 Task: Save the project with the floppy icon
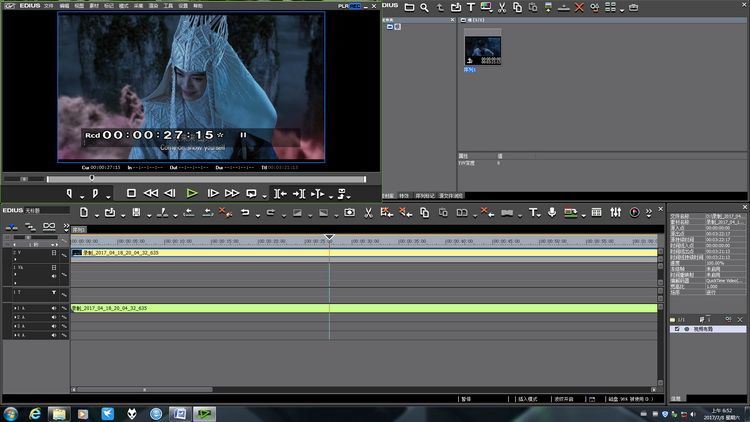(x=136, y=212)
